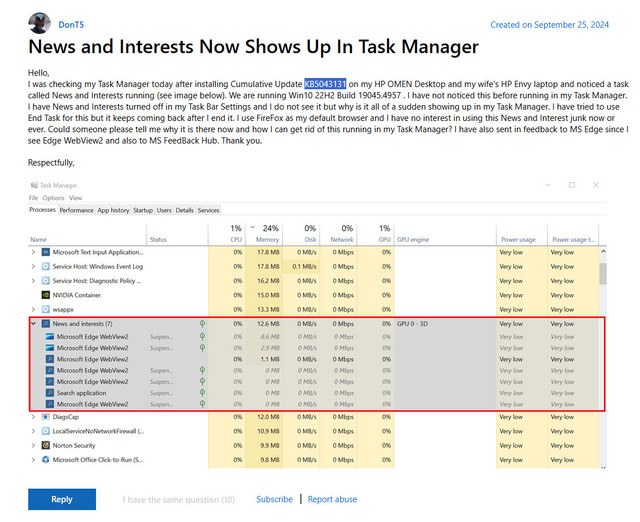This screenshot has height=522, width=640.
Task: Collapse the News and interests group
Action: click(x=33, y=324)
